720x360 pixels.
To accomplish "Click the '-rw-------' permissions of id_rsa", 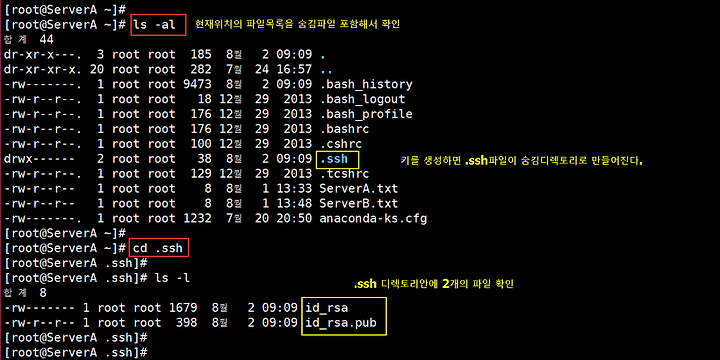I will [39, 308].
